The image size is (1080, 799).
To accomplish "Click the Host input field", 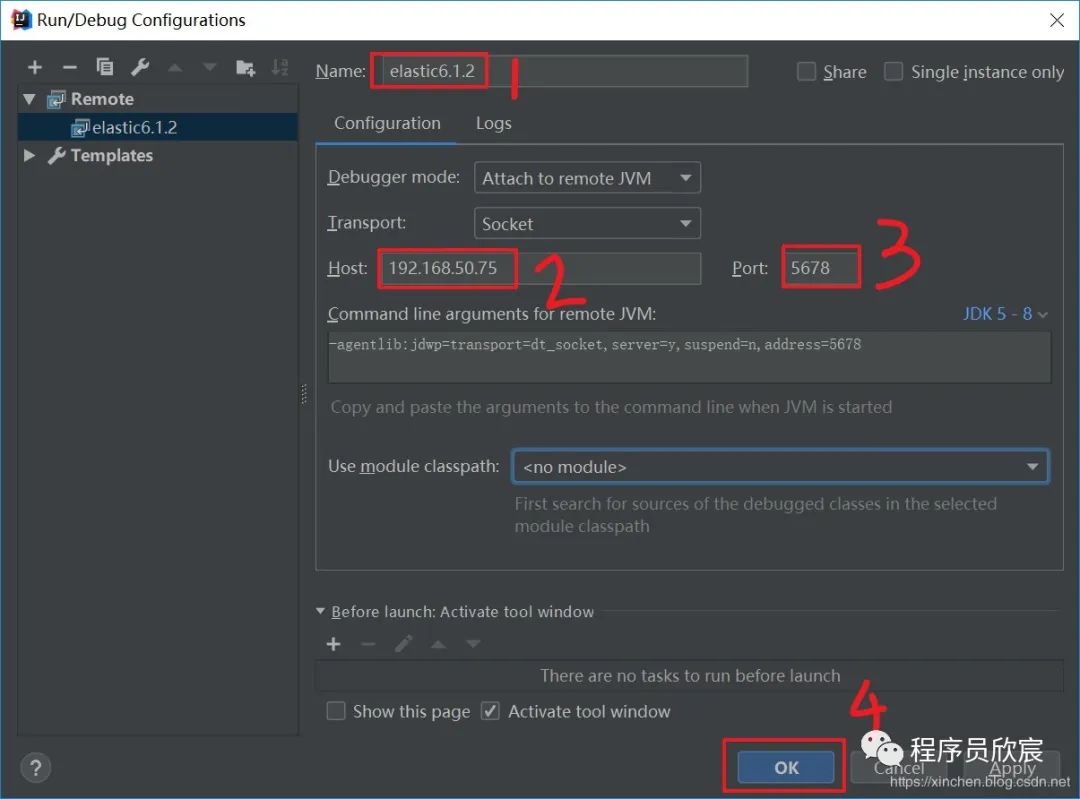I will [x=540, y=268].
